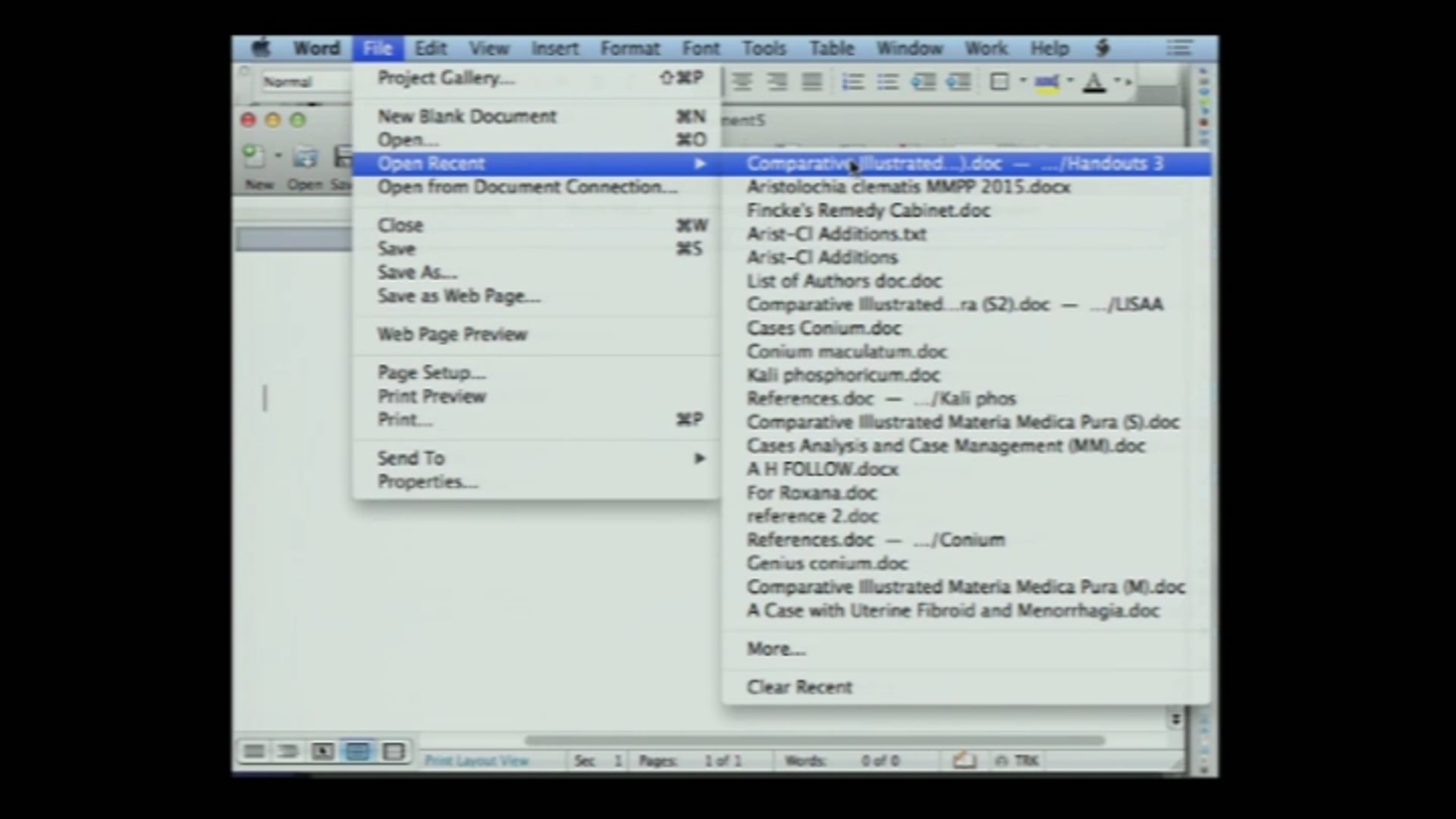Click the font color A swatch
Viewport: 1456px width, 819px height.
click(x=1094, y=82)
